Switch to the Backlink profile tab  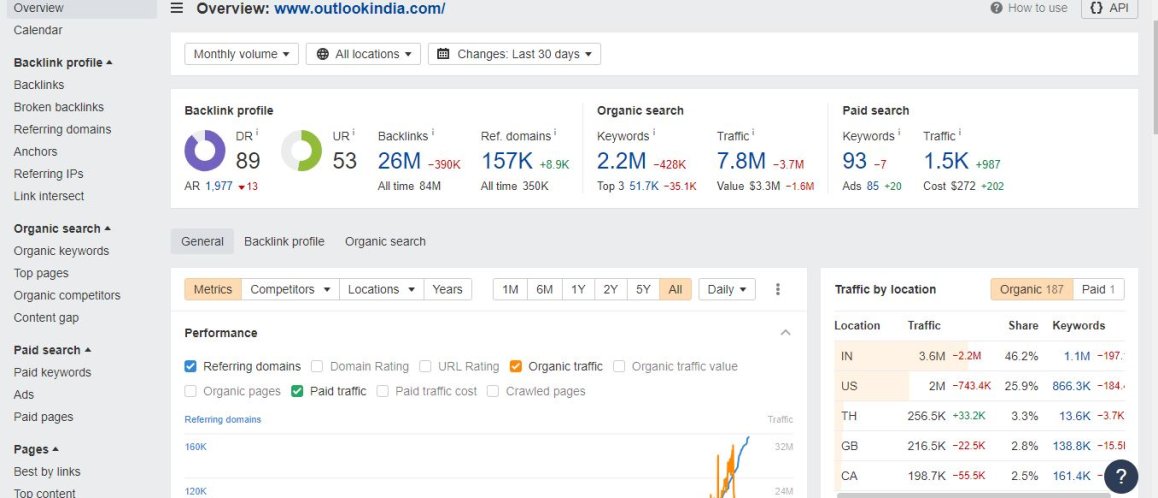coord(284,242)
